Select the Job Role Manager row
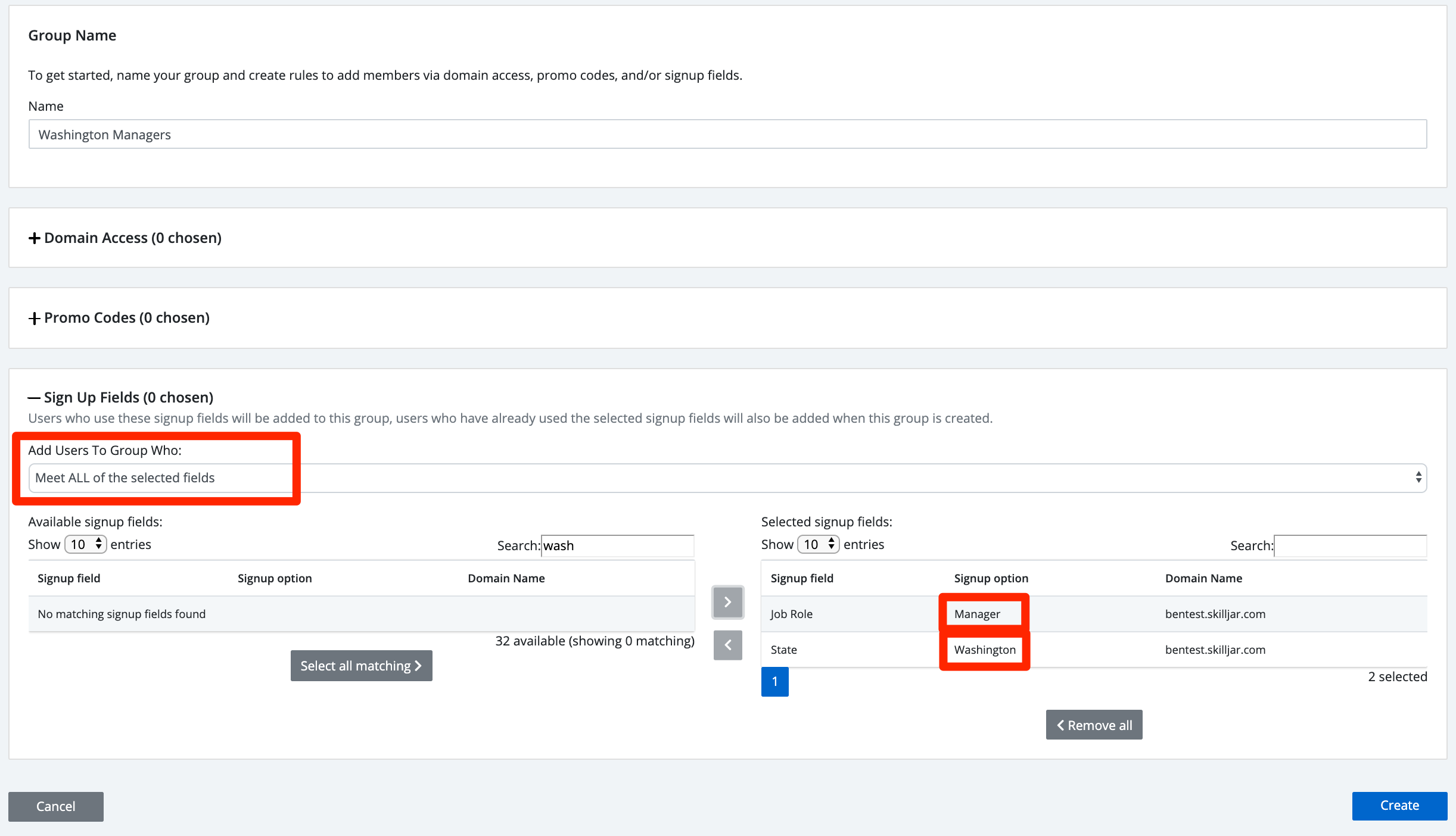The height and width of the screenshot is (836, 1456). click(x=1094, y=614)
